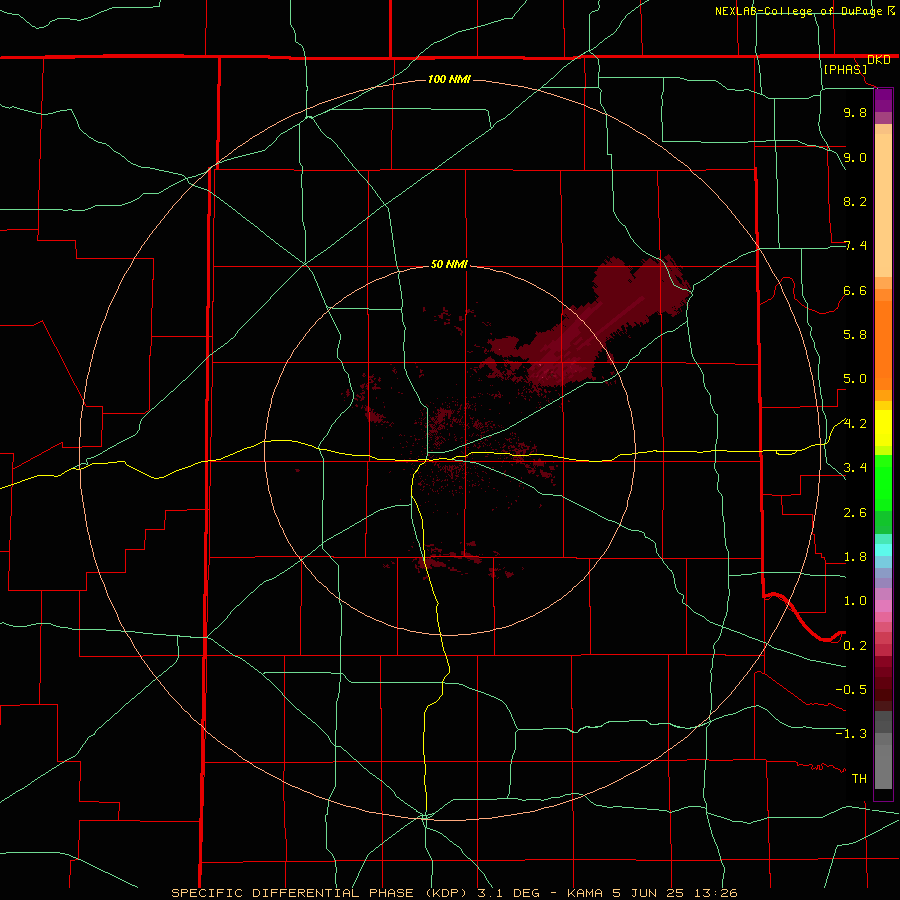The width and height of the screenshot is (900, 900).
Task: Select the 0.2 legend value
Action: tap(855, 646)
